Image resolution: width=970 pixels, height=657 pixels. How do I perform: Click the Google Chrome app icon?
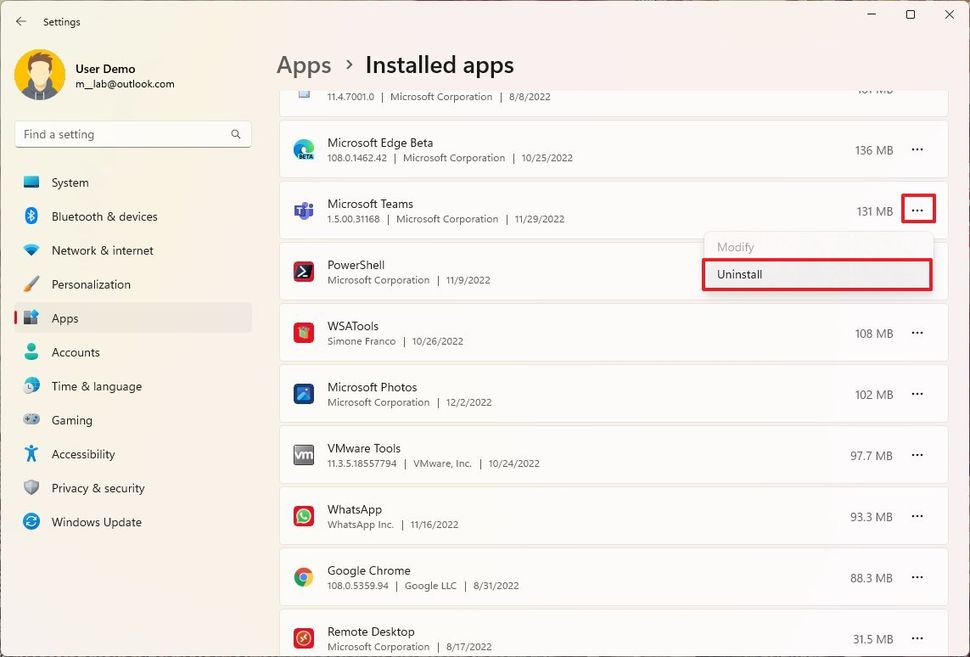303,577
